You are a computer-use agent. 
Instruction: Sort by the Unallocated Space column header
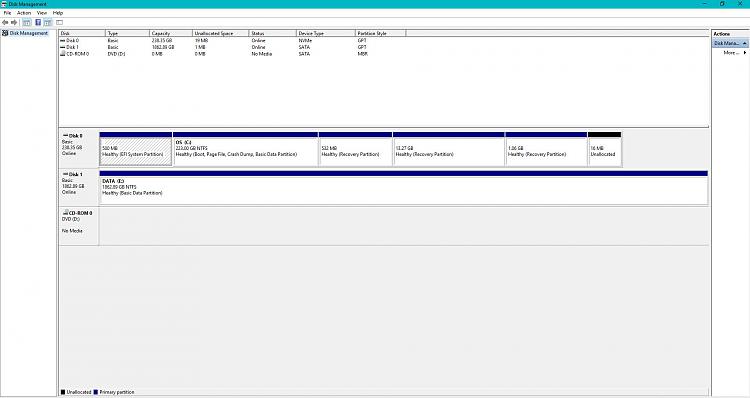(x=221, y=33)
